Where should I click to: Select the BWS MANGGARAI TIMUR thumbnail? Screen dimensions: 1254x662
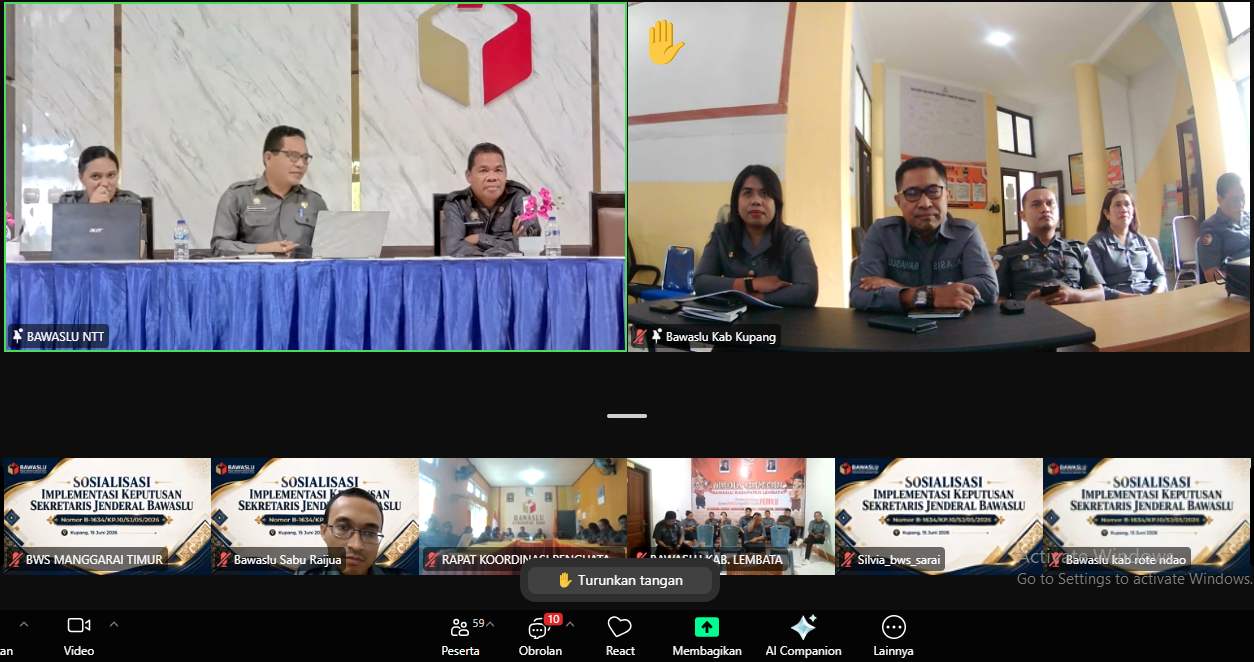pyautogui.click(x=107, y=516)
